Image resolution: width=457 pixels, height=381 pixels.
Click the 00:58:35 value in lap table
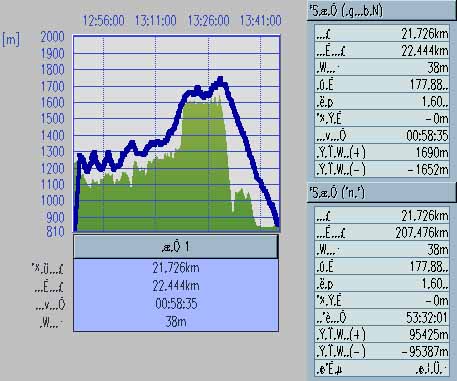coord(176,304)
